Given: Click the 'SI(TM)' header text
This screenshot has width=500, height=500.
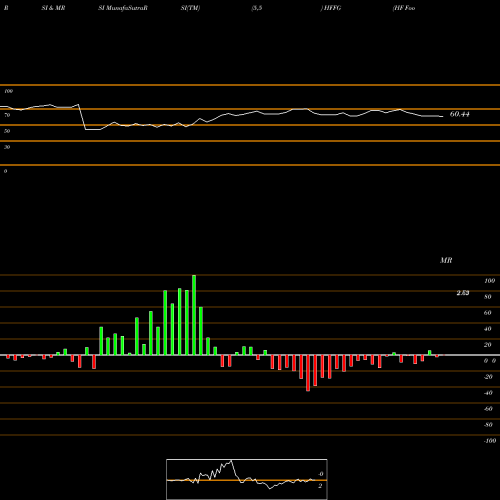Looking at the screenshot, I should click(x=190, y=8).
